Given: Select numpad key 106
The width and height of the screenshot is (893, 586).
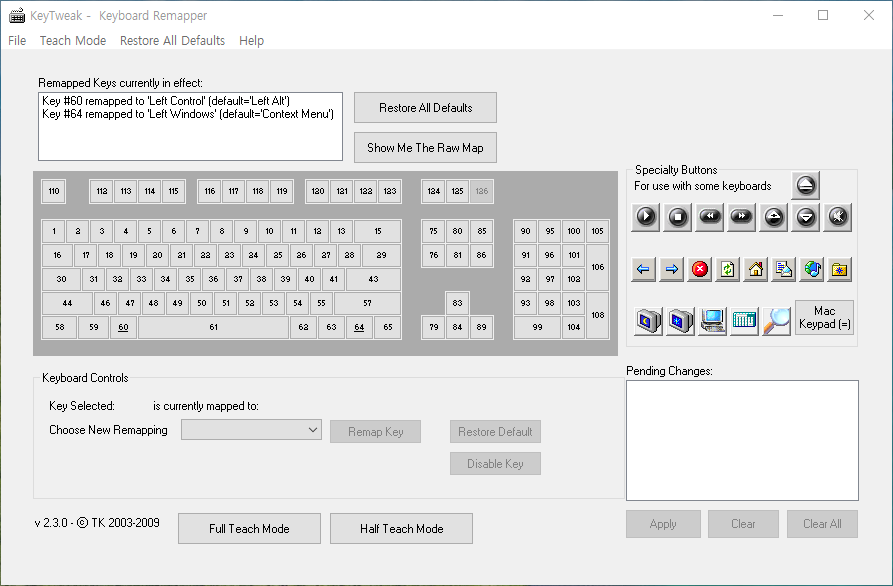Looking at the screenshot, I should click(x=597, y=267).
